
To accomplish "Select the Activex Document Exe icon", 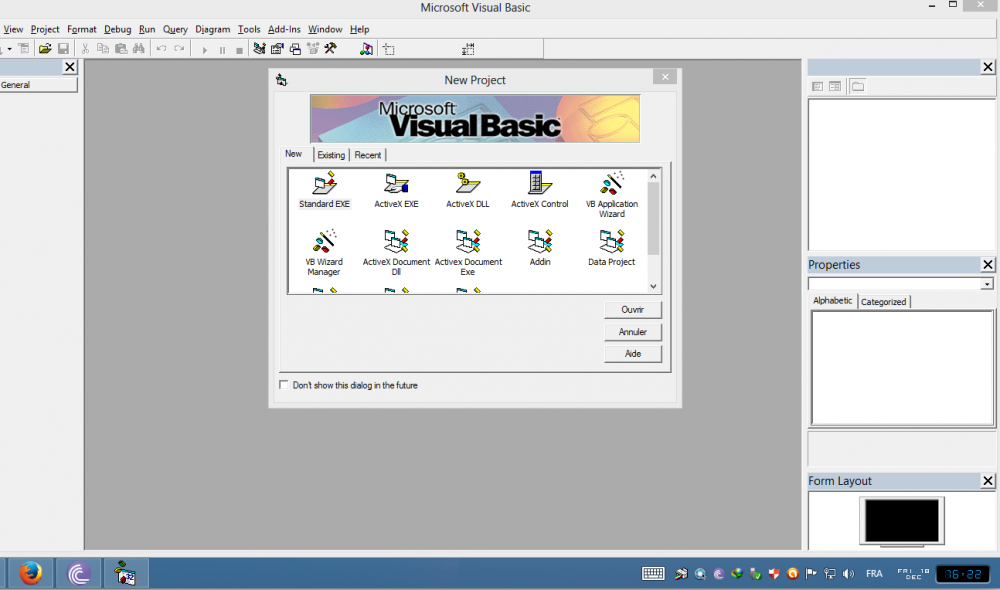I will coord(467,253).
